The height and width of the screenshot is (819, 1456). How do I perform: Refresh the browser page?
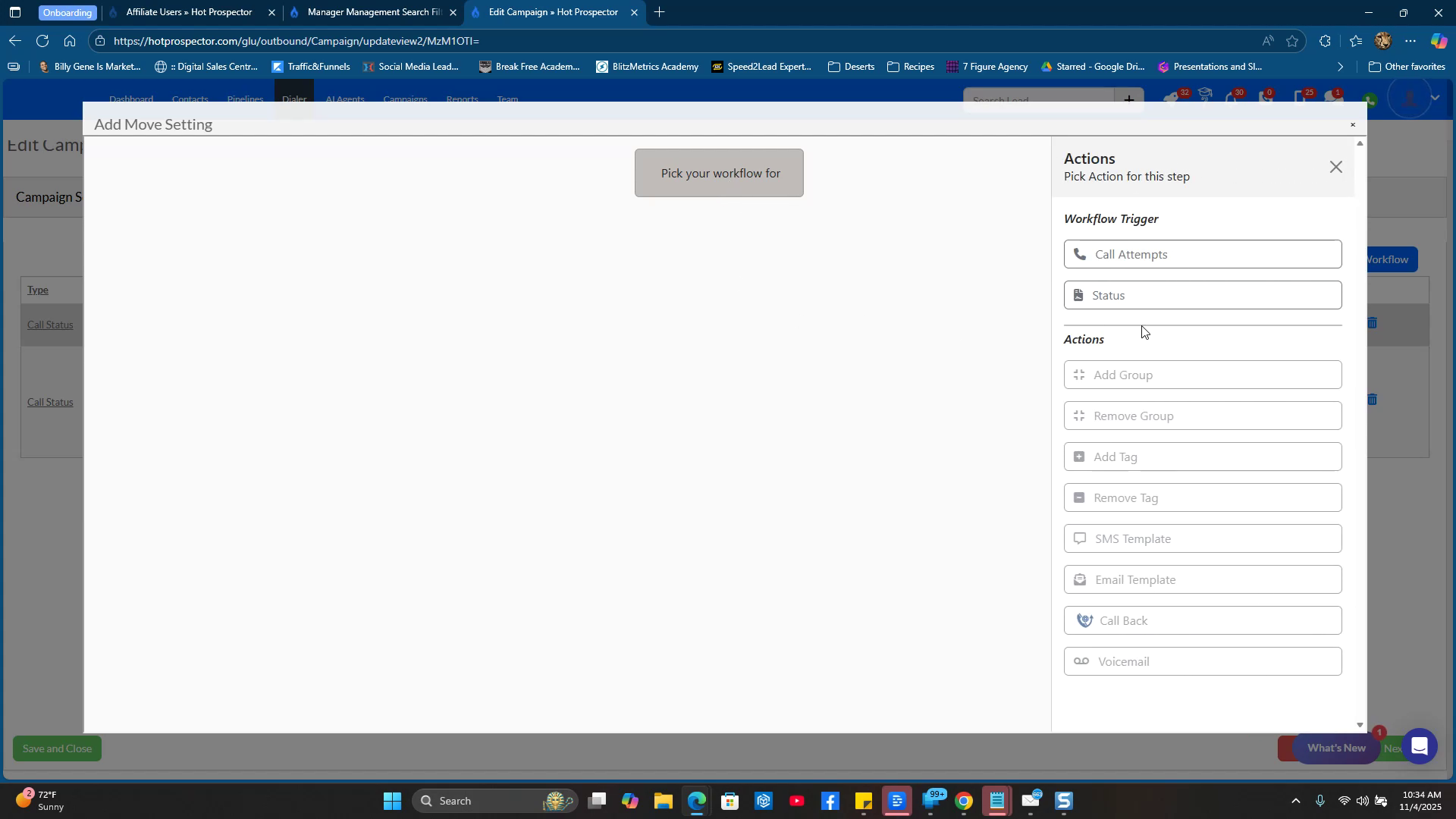42,41
